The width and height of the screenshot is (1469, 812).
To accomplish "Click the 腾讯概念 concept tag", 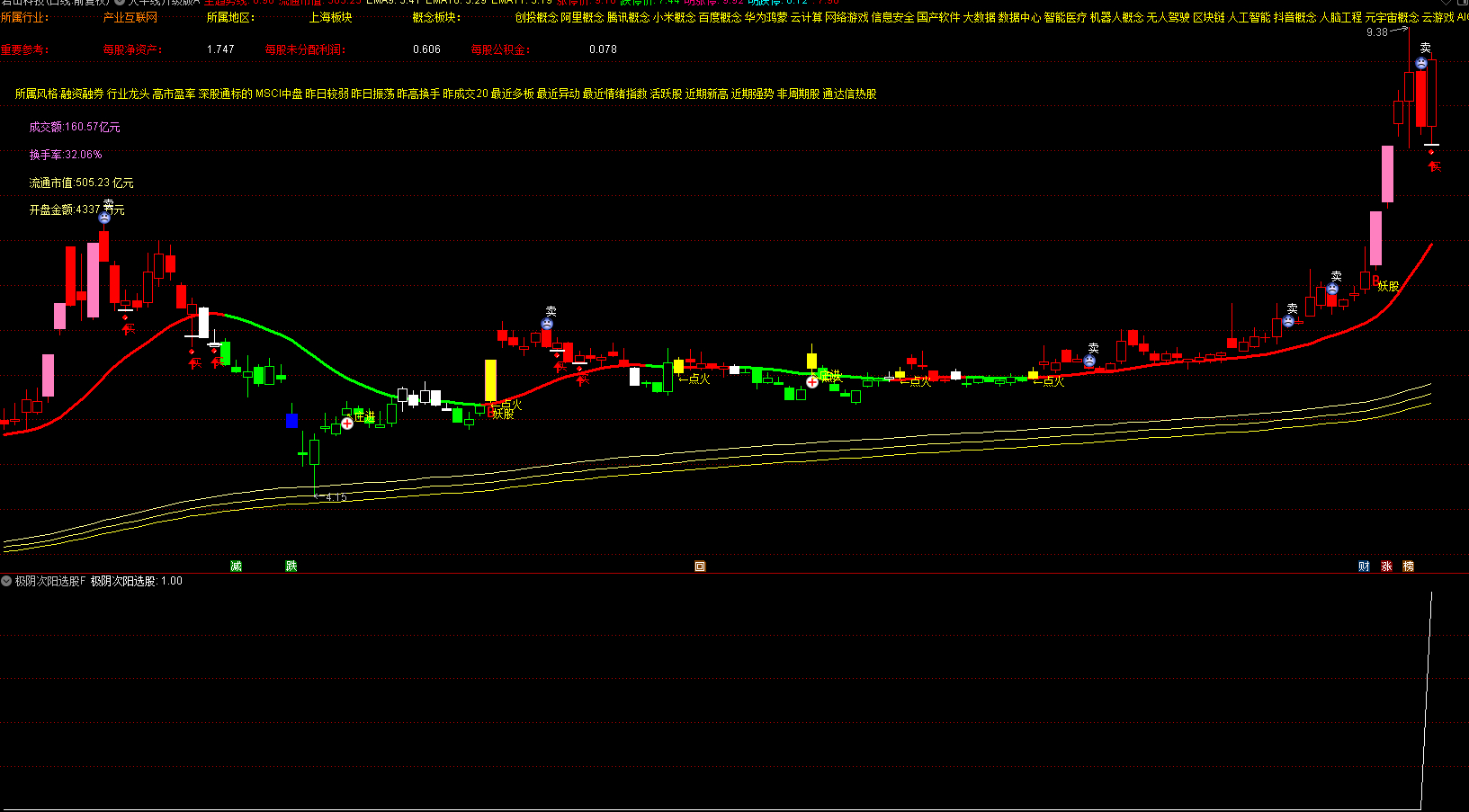I will [628, 17].
